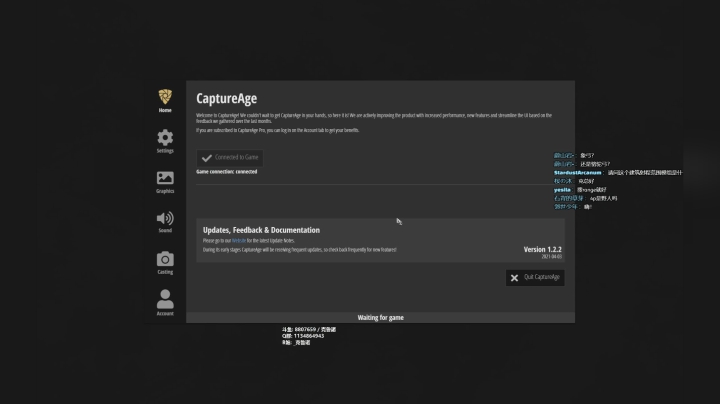Open the Graphics picture icon
The height and width of the screenshot is (404, 720).
[165, 178]
